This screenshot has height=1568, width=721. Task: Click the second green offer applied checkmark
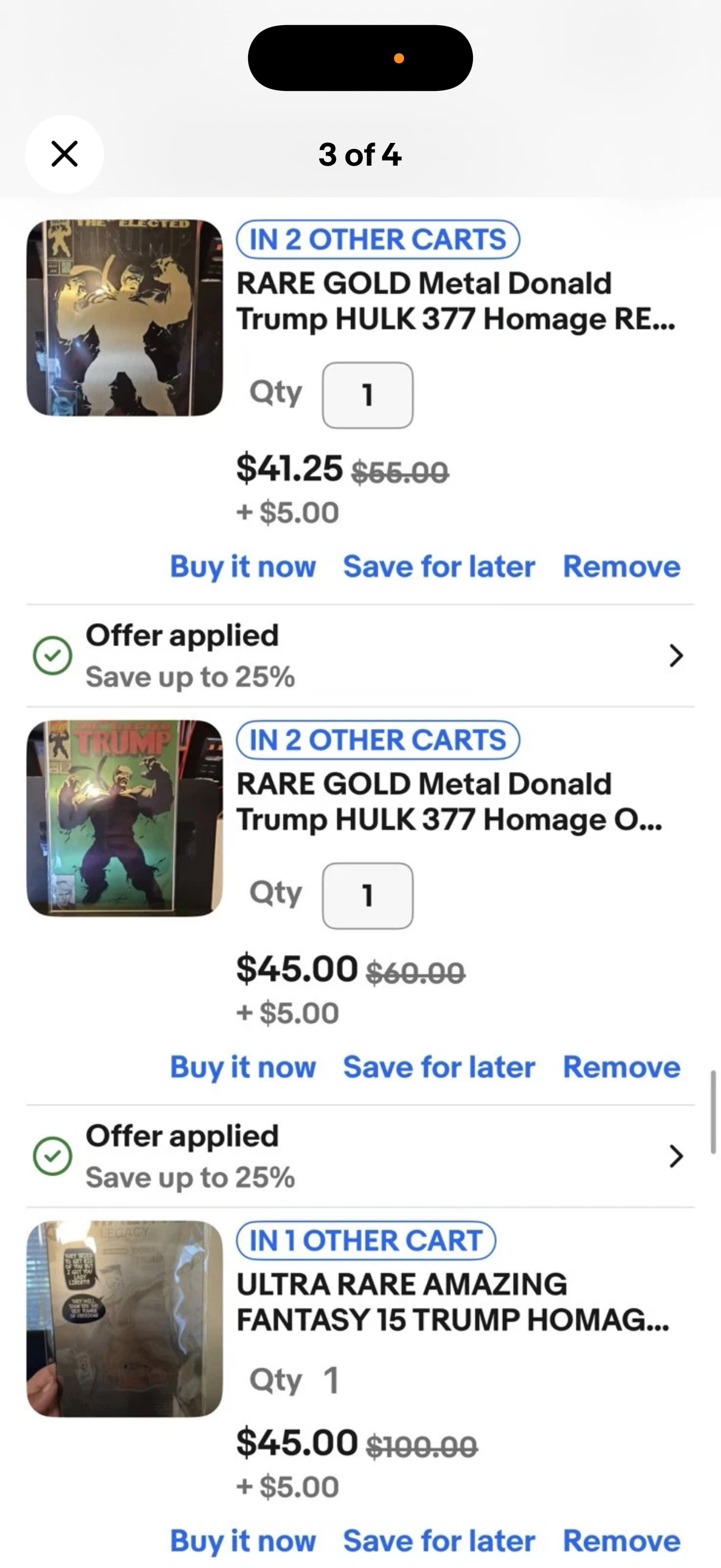(x=53, y=1156)
